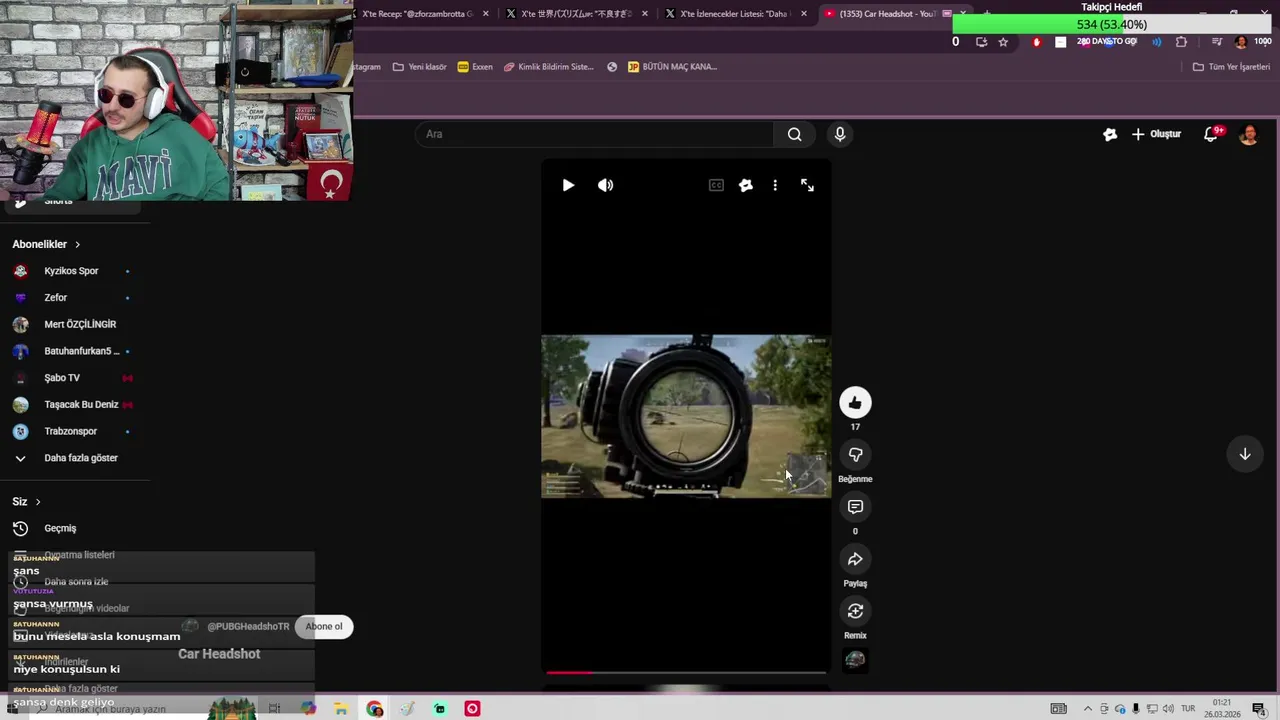Open Geçmiş watch history

60,528
